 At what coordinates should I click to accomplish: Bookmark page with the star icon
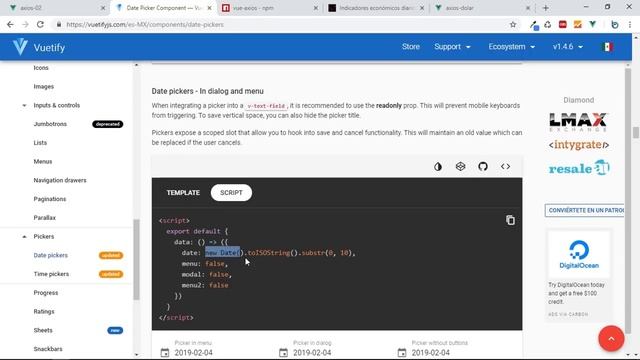tap(513, 24)
